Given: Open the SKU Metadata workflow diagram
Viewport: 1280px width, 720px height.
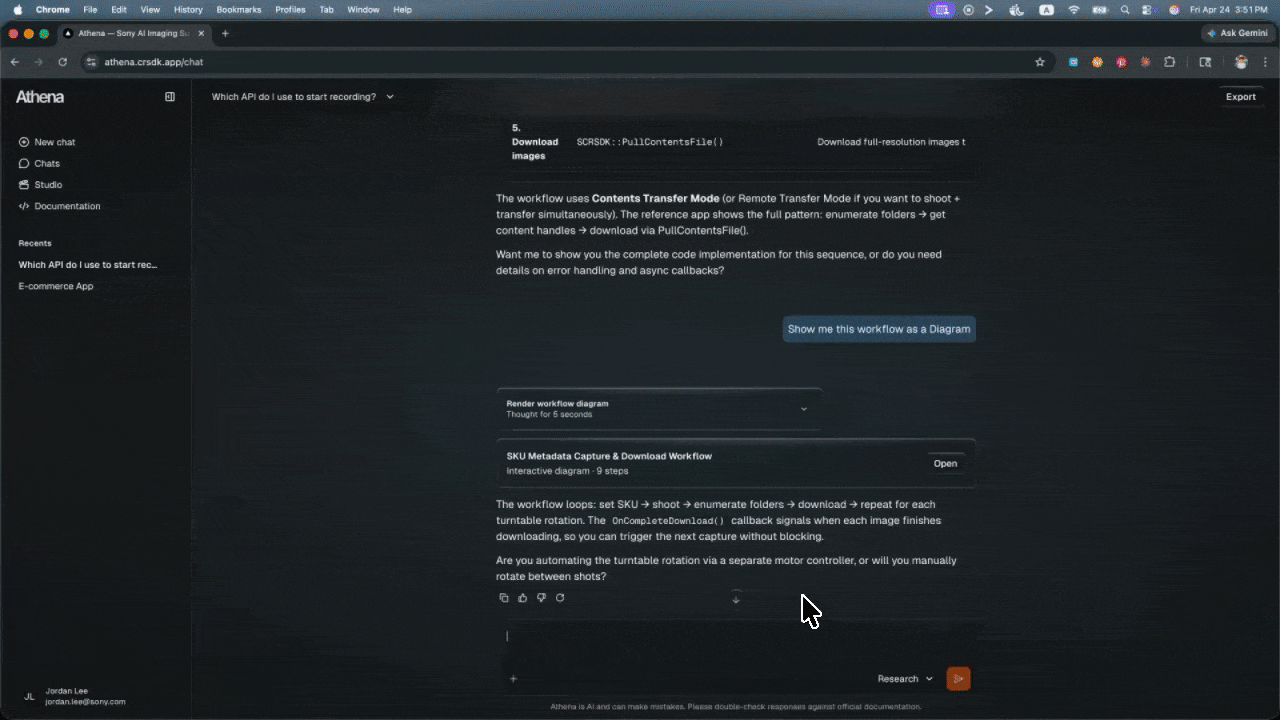Looking at the screenshot, I should [945, 463].
